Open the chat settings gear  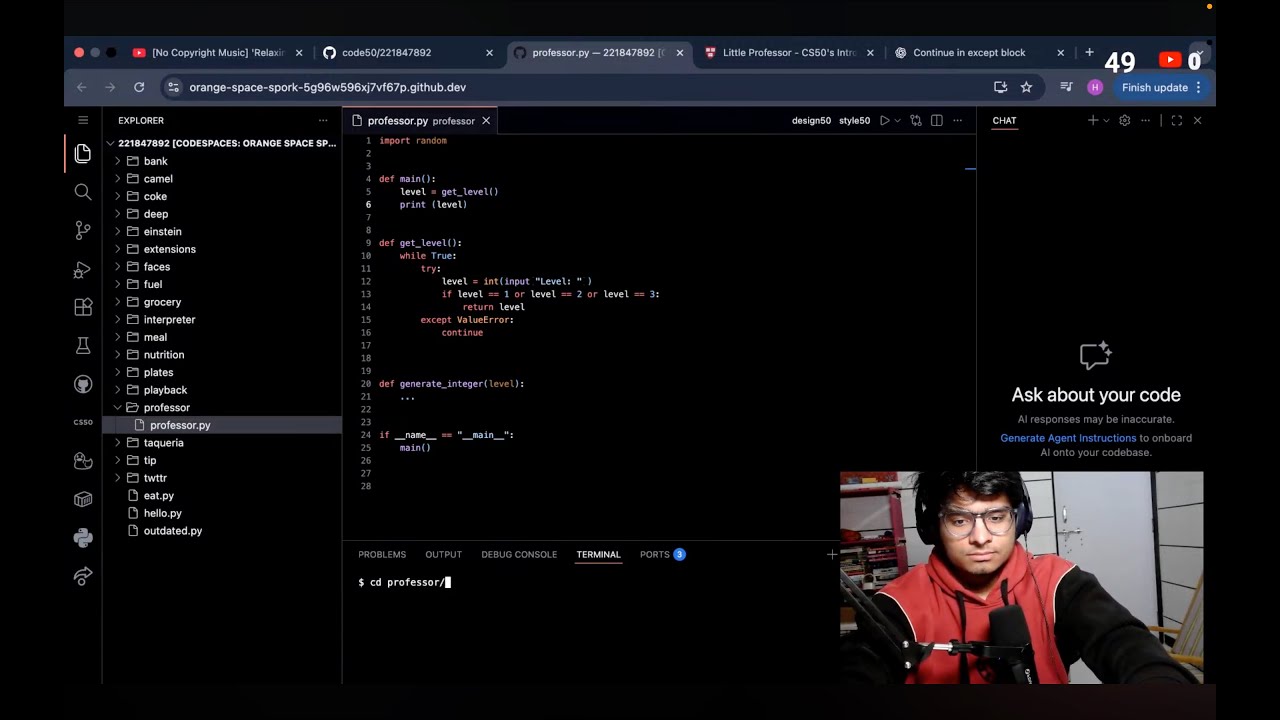(x=1124, y=120)
